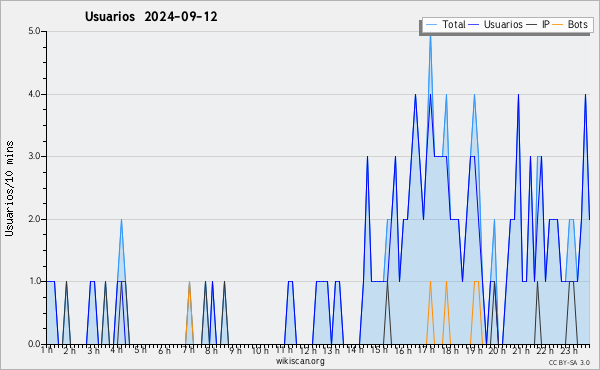600x370 pixels.
Task: Click the dark blue Usuarios legend line
Action: click(x=474, y=25)
